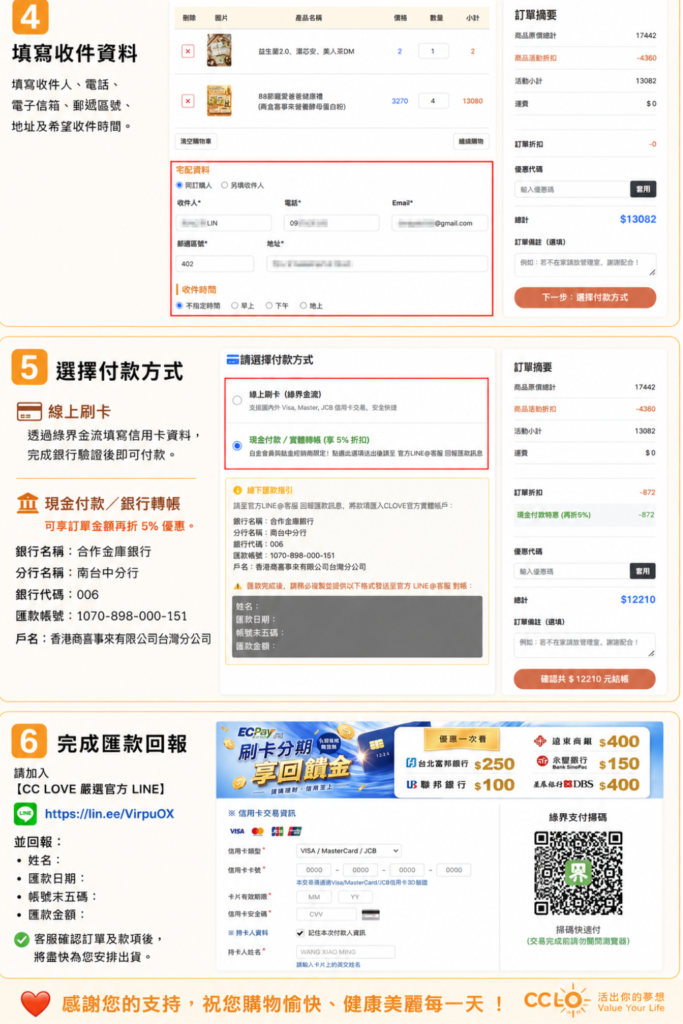Click the 清空購物車 button

click(x=196, y=141)
